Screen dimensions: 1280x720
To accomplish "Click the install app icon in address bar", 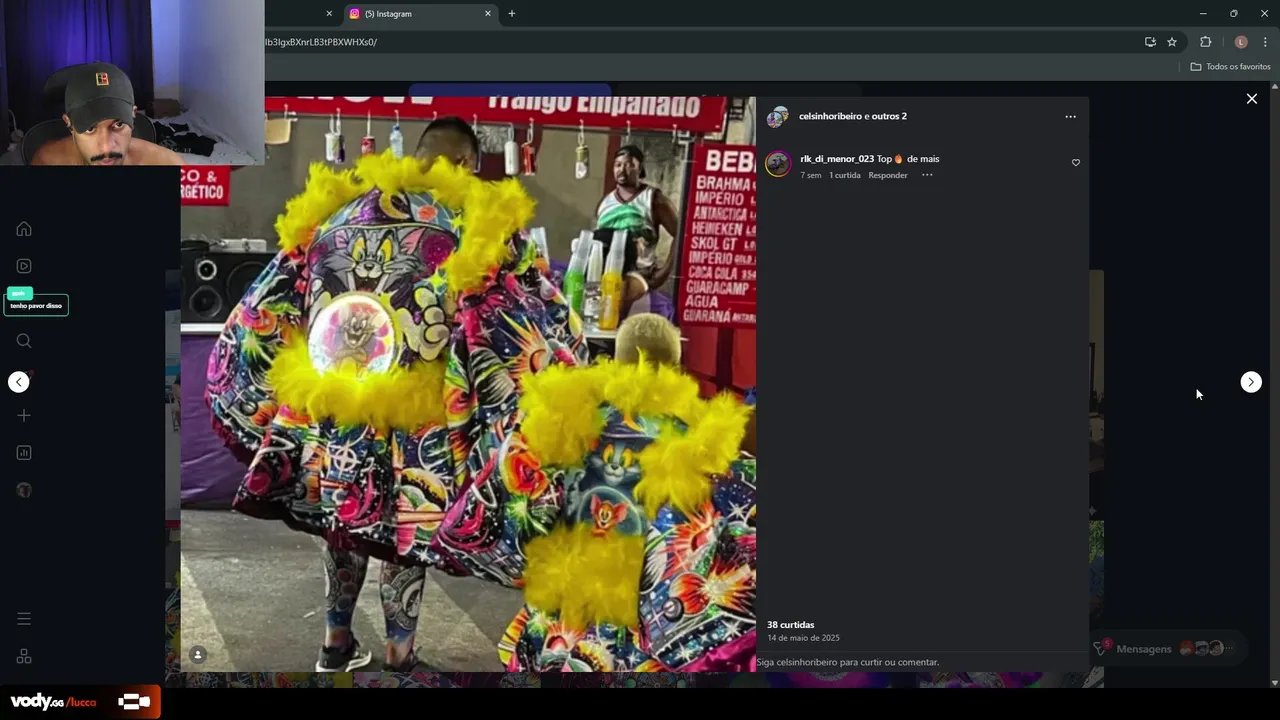I will (x=1150, y=42).
